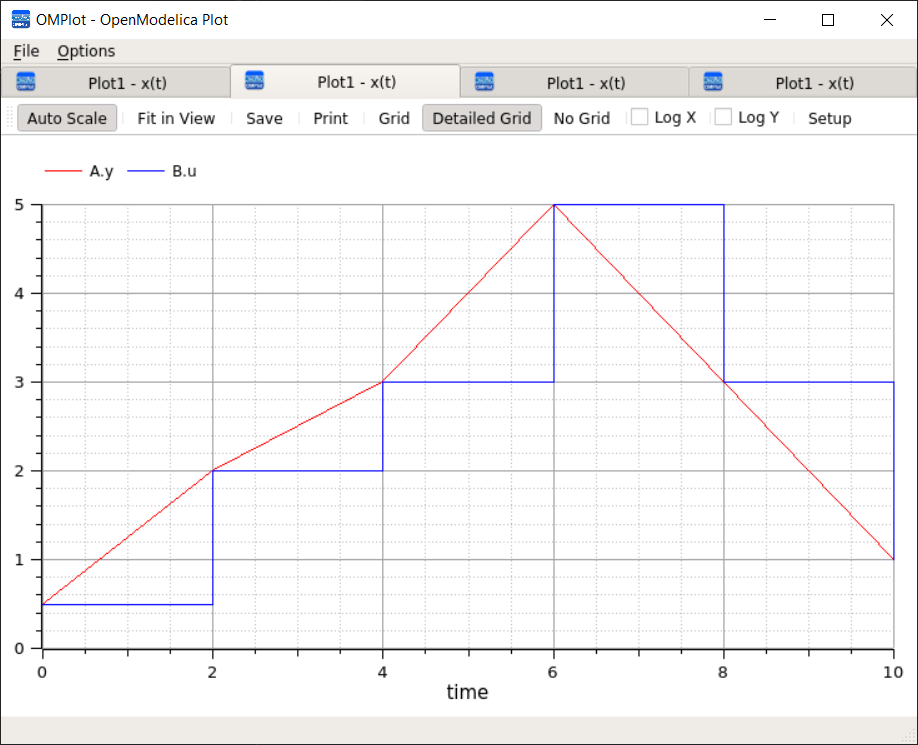Viewport: 918px width, 745px height.
Task: Click the OMPlot icon on the fourth Plot1 tab
Action: pos(713,81)
